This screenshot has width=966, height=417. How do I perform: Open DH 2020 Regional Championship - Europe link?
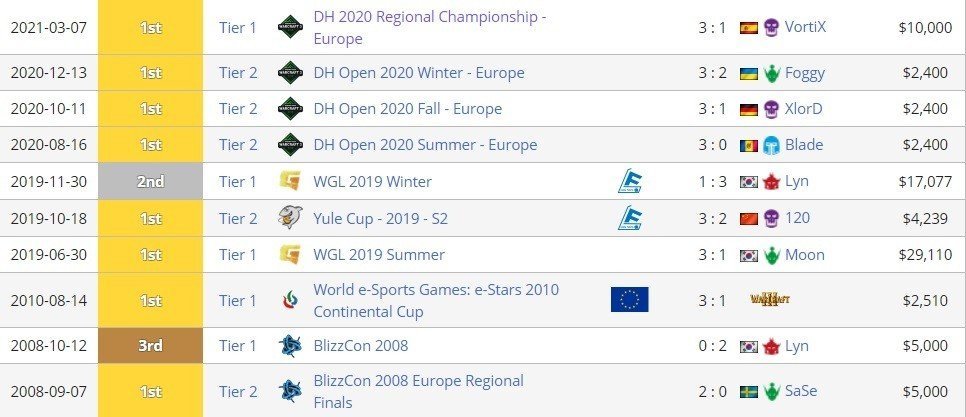430,28
